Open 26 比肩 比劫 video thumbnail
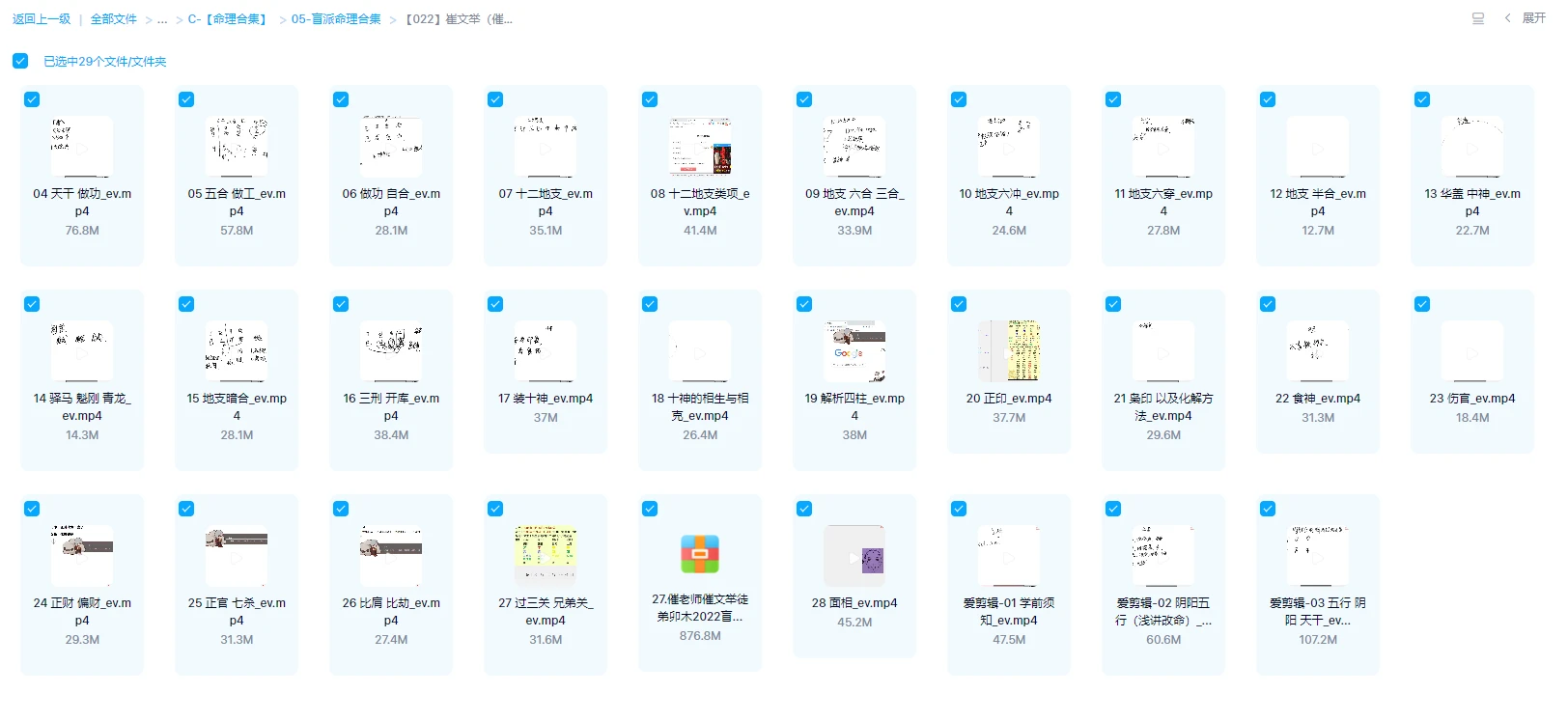 pos(391,556)
